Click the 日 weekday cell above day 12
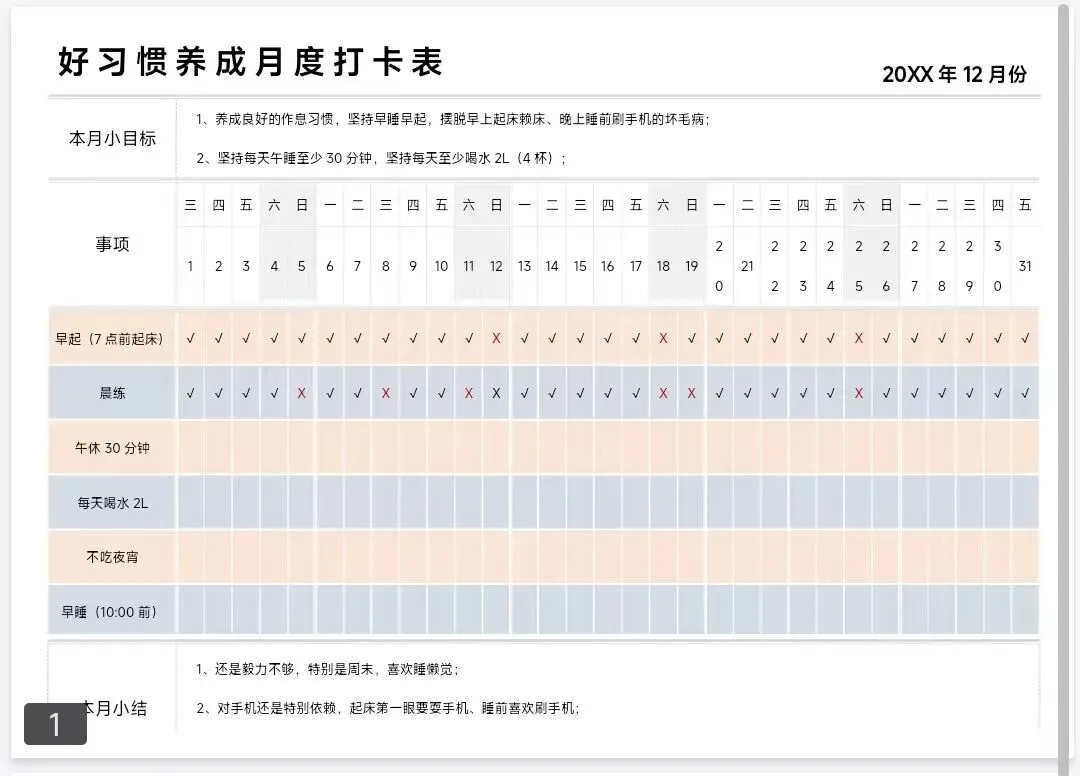The height and width of the screenshot is (776, 1080). (x=496, y=205)
